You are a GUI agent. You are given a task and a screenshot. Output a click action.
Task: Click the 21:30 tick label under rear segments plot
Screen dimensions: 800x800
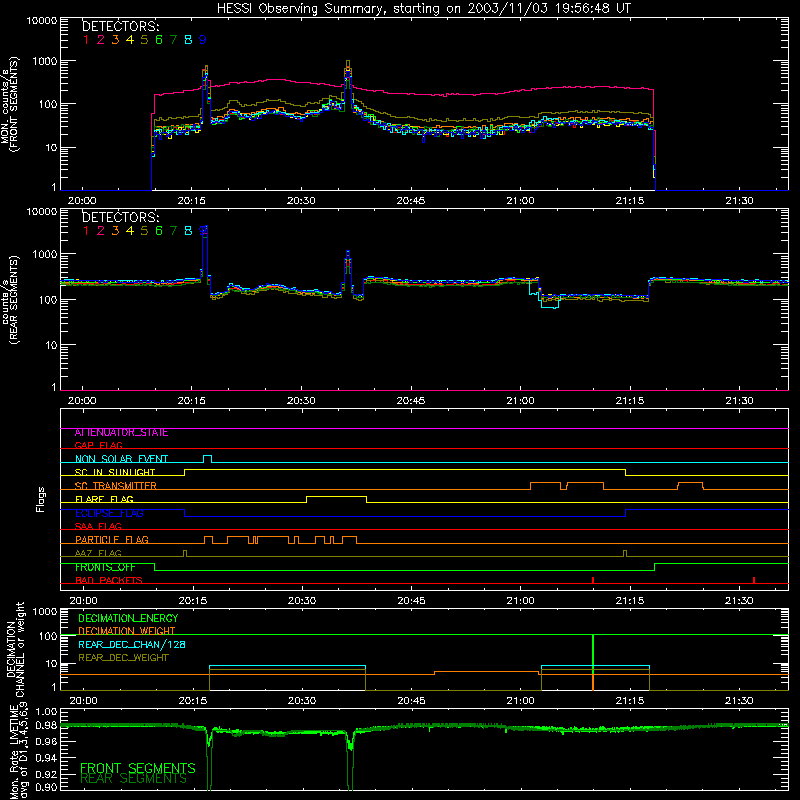pos(739,401)
